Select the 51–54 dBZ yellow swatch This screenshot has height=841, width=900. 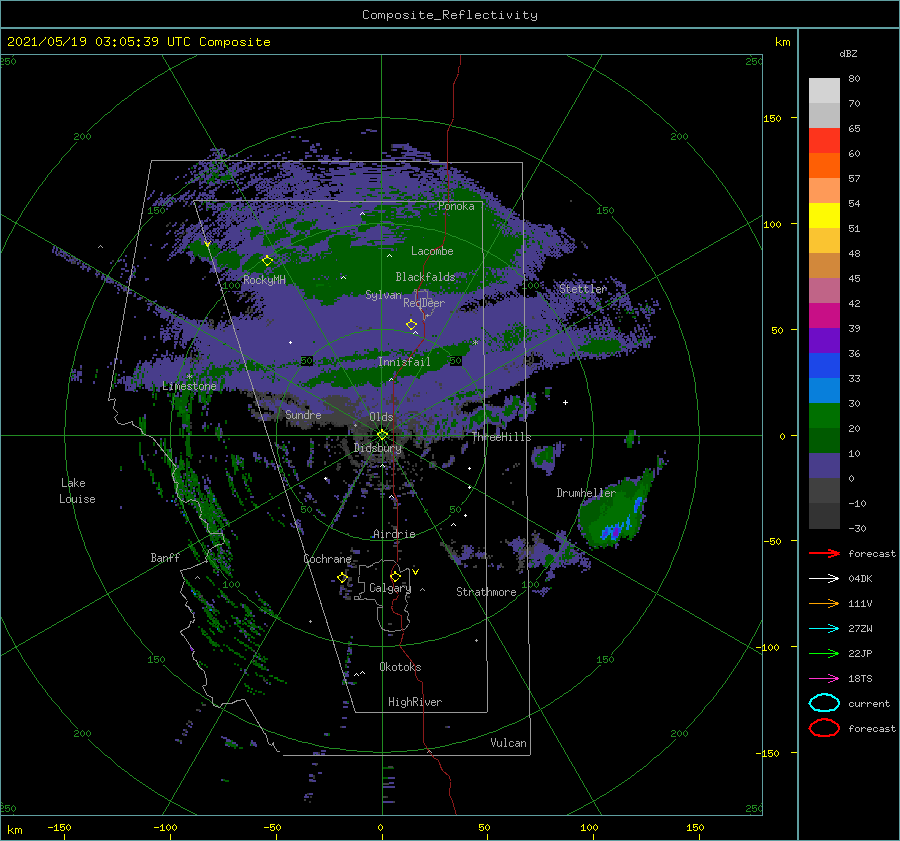point(824,216)
